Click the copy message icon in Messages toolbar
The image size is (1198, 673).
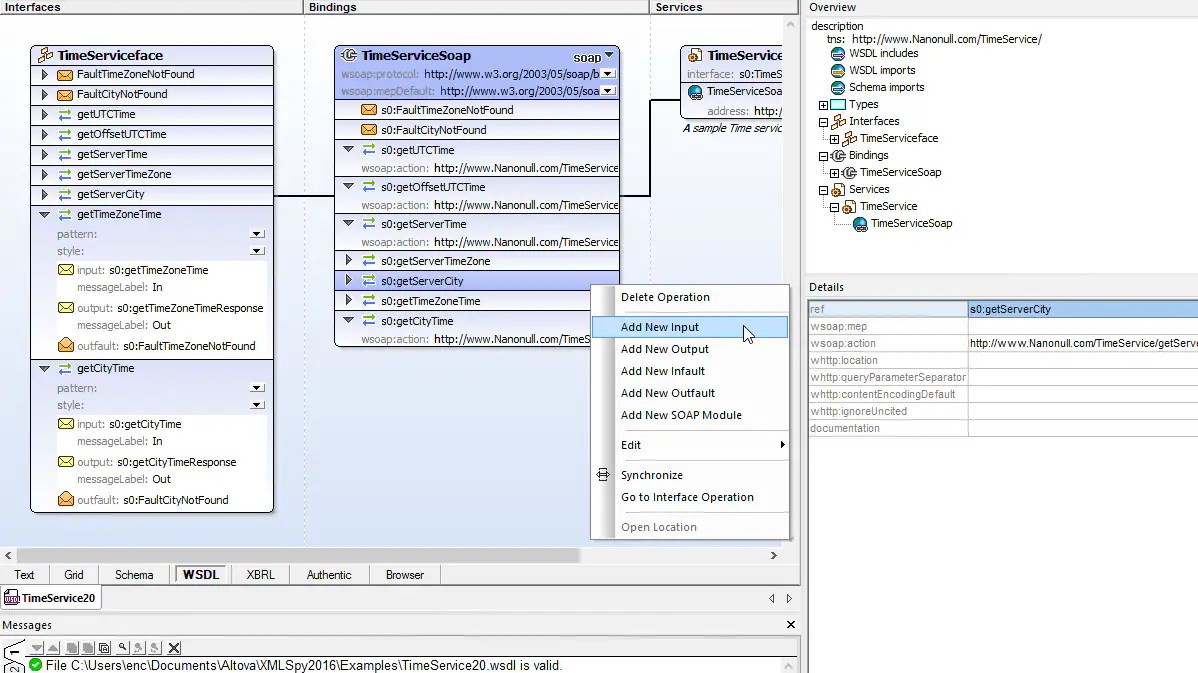pyautogui.click(x=72, y=647)
